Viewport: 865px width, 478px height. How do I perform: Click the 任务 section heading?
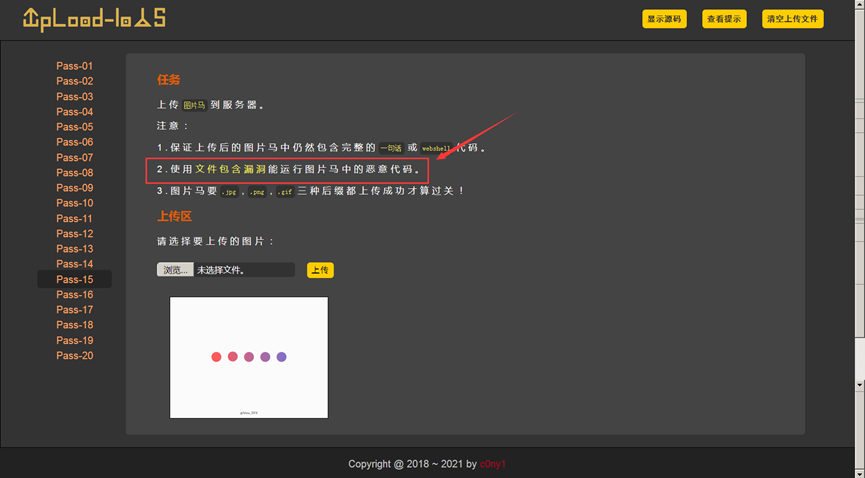(x=169, y=80)
